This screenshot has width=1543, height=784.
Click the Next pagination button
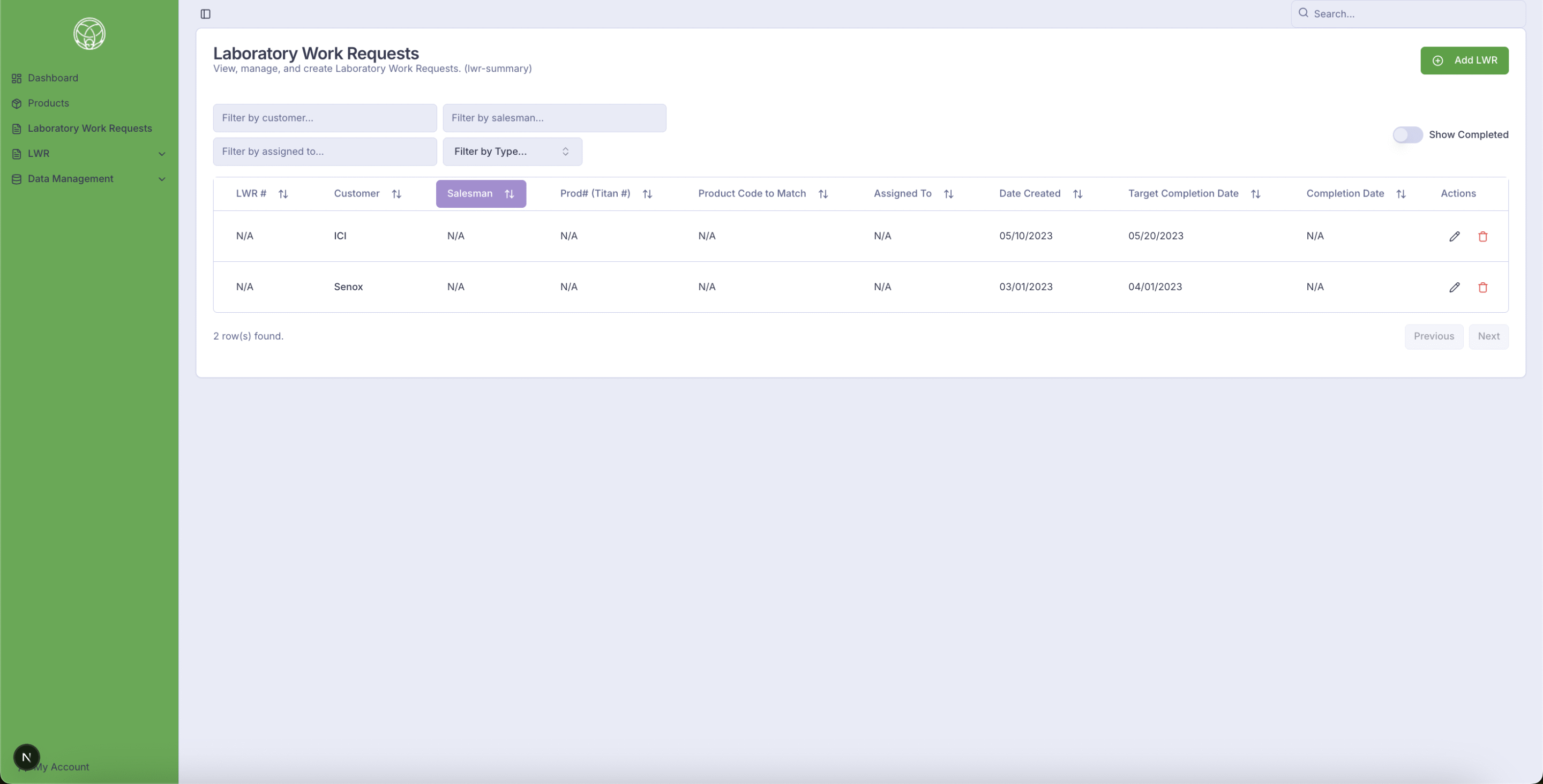[1488, 337]
